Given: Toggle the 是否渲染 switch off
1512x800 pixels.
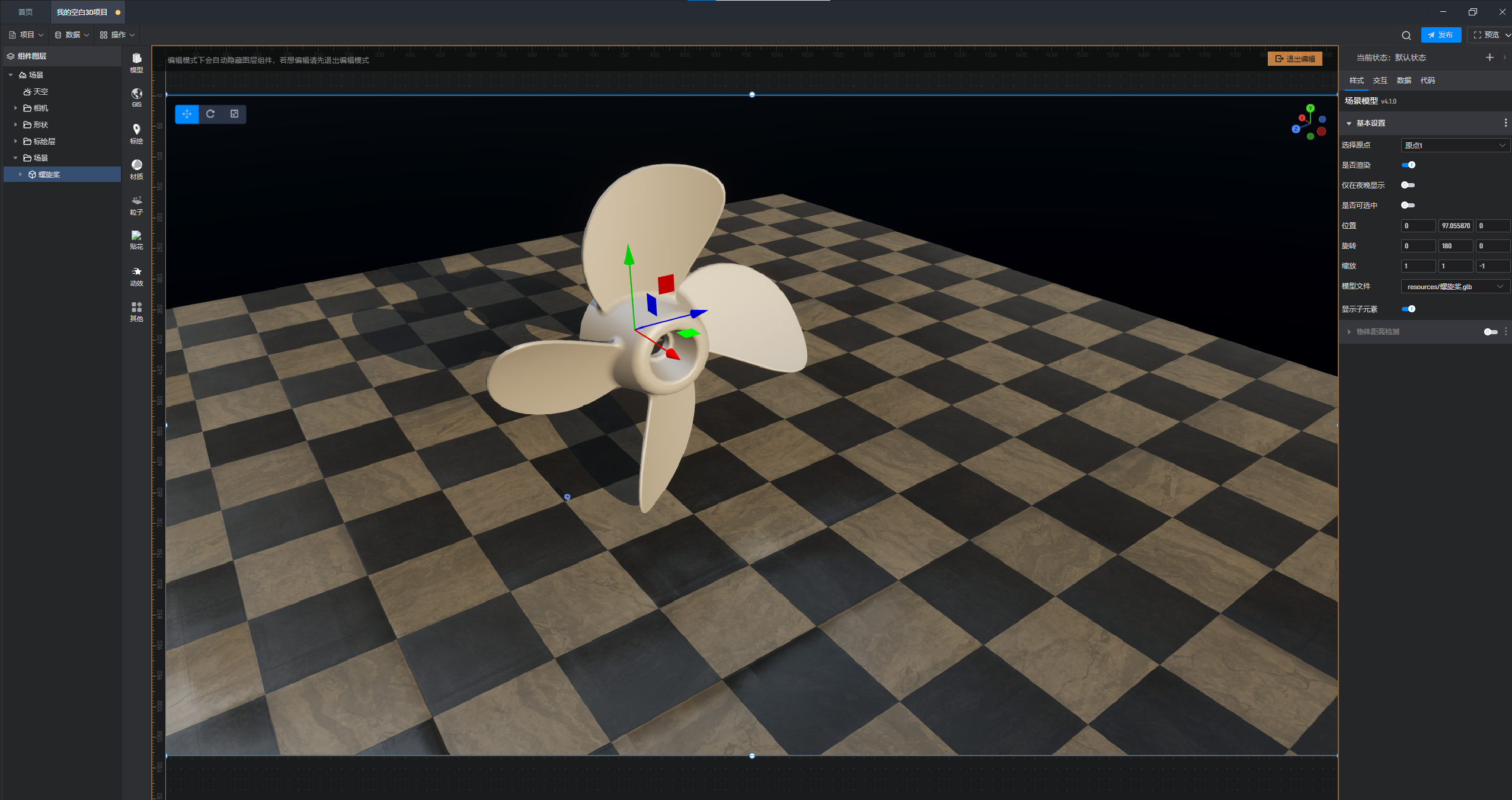Looking at the screenshot, I should pos(1408,165).
